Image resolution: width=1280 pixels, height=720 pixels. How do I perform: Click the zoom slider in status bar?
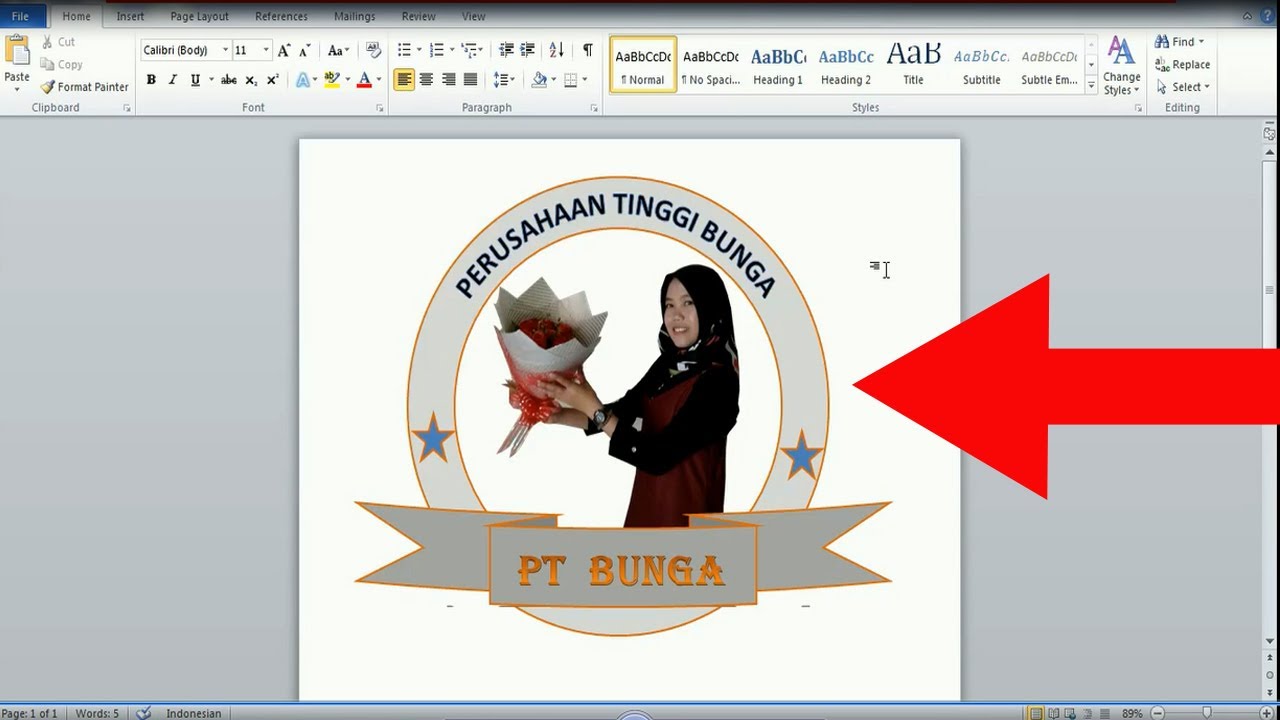point(1207,713)
